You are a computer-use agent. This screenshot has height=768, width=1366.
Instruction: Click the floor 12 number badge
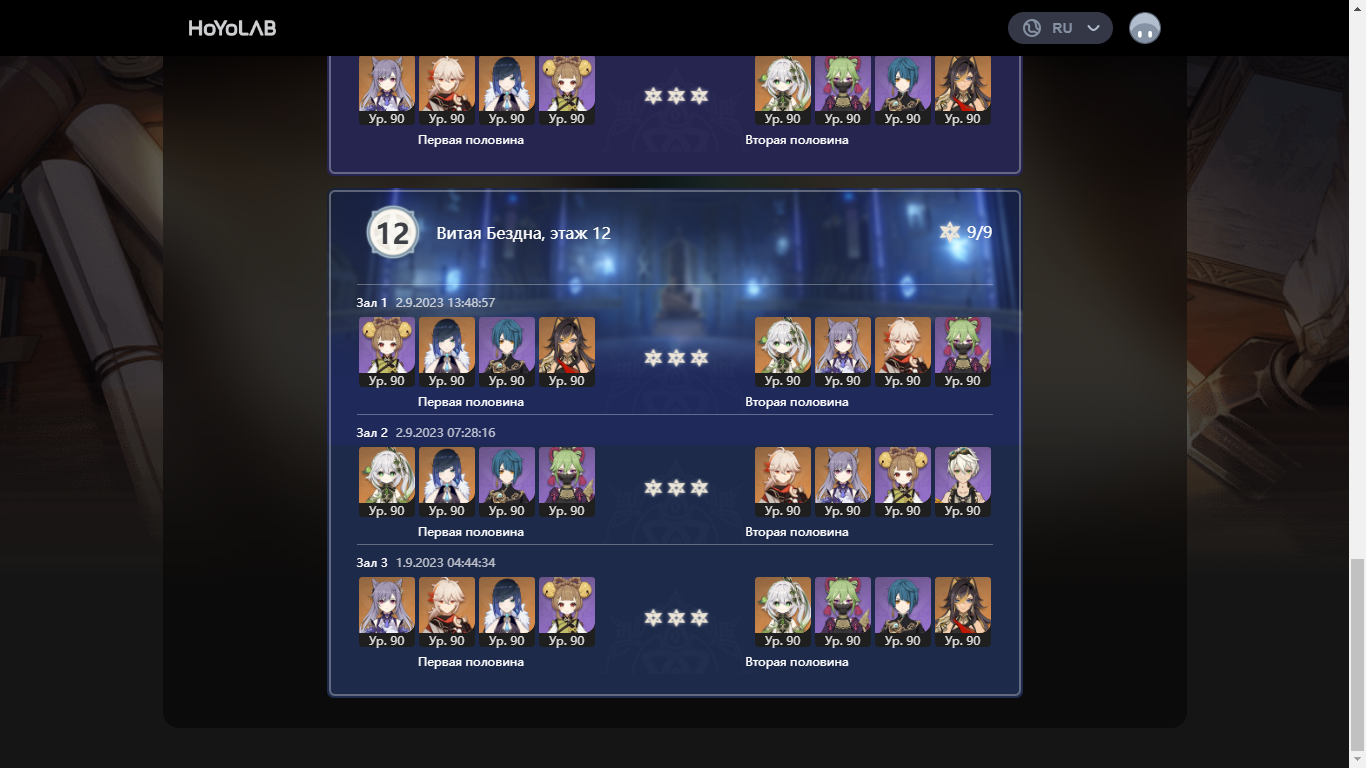coord(393,233)
